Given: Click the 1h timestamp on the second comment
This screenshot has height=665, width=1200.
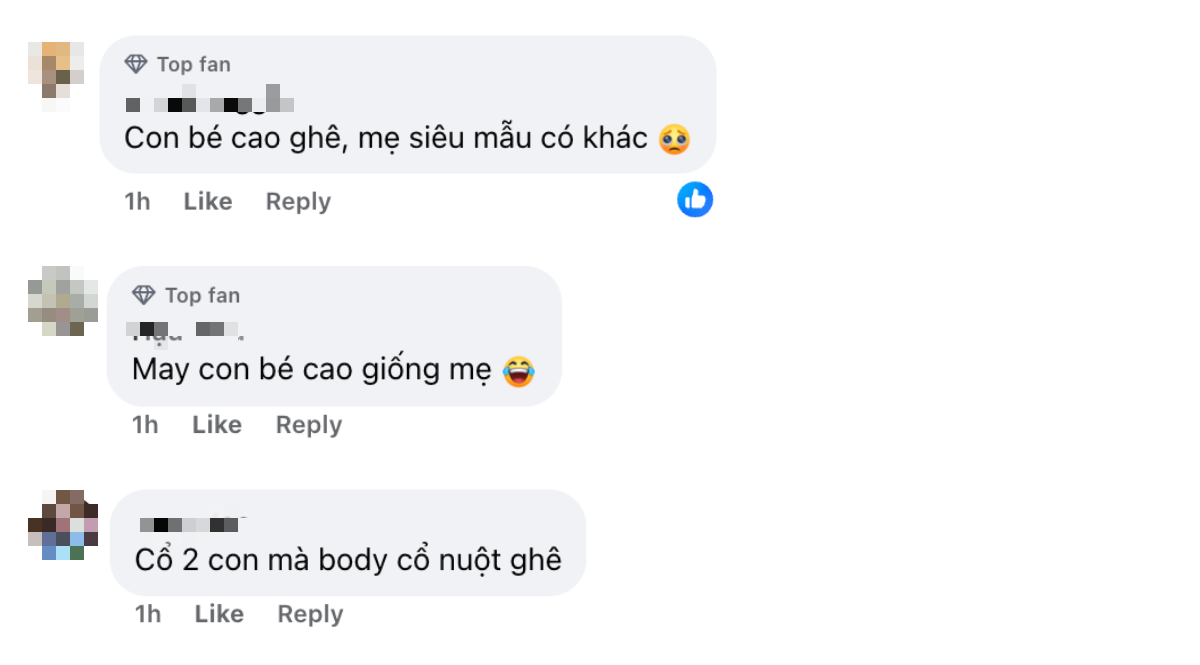Looking at the screenshot, I should click(x=145, y=425).
